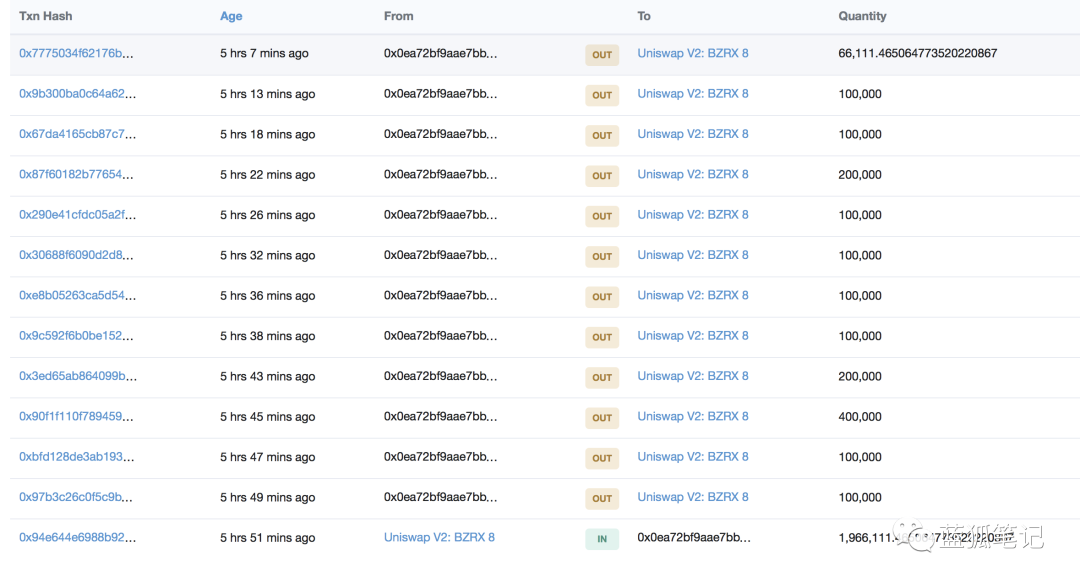Select the To address 0x0ea72bf9aae7bb... in the last row
Screen dimensions: 1080x584
tap(694, 537)
